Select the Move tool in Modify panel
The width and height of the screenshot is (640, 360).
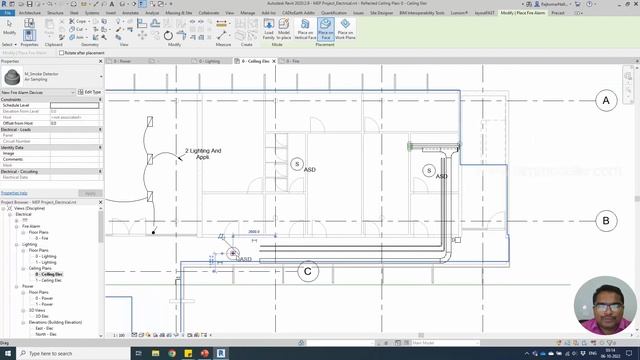click(x=142, y=36)
